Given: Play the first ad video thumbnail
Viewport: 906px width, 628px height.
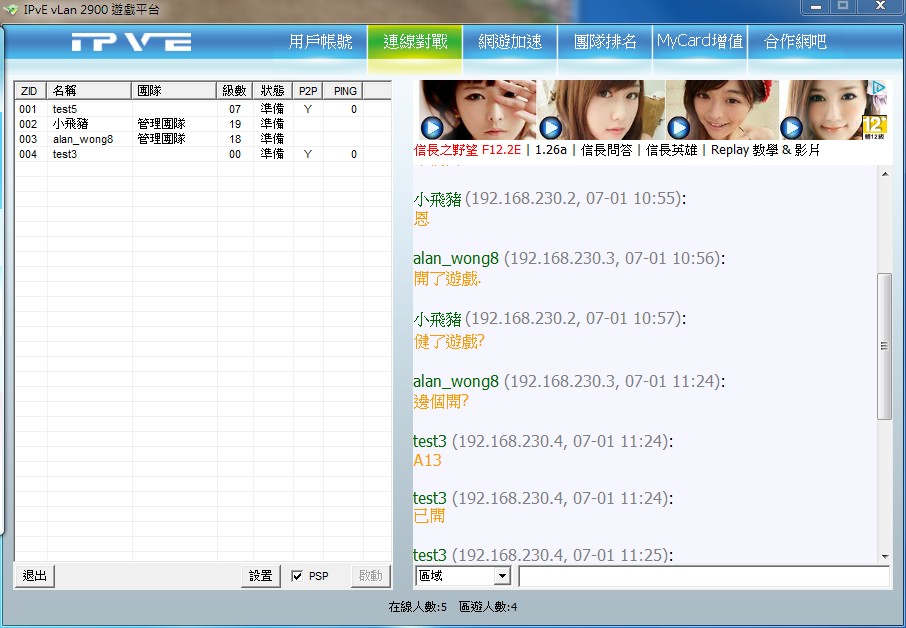Looking at the screenshot, I should coord(431,128).
